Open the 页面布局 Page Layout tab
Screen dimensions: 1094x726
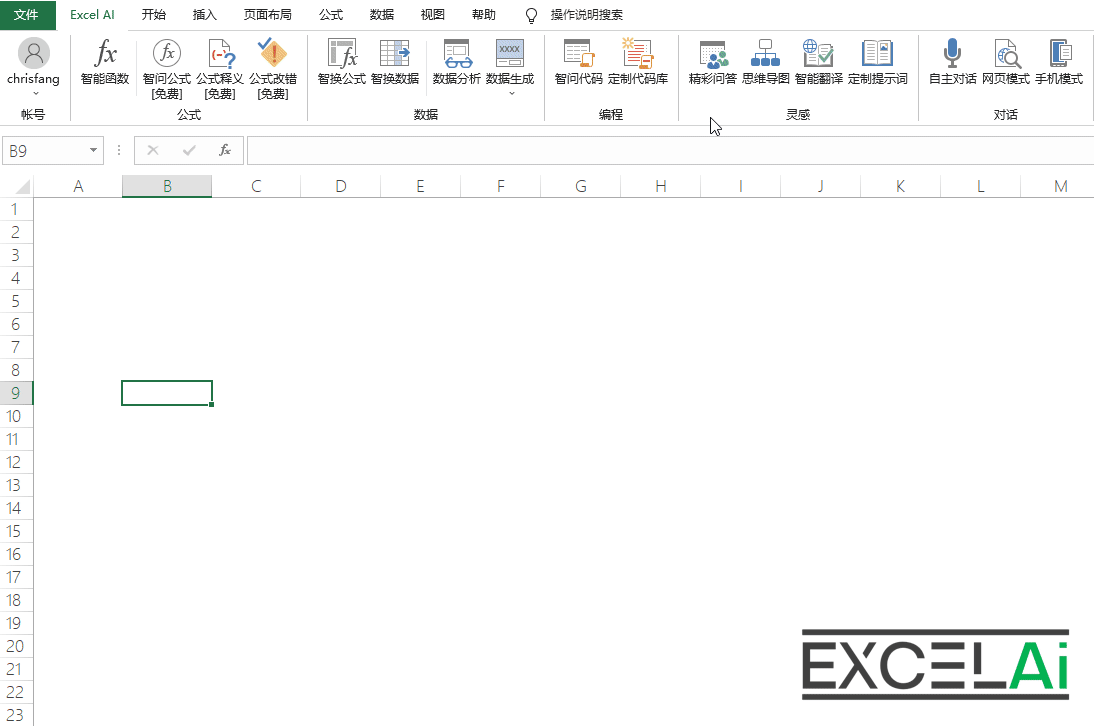pyautogui.click(x=267, y=15)
